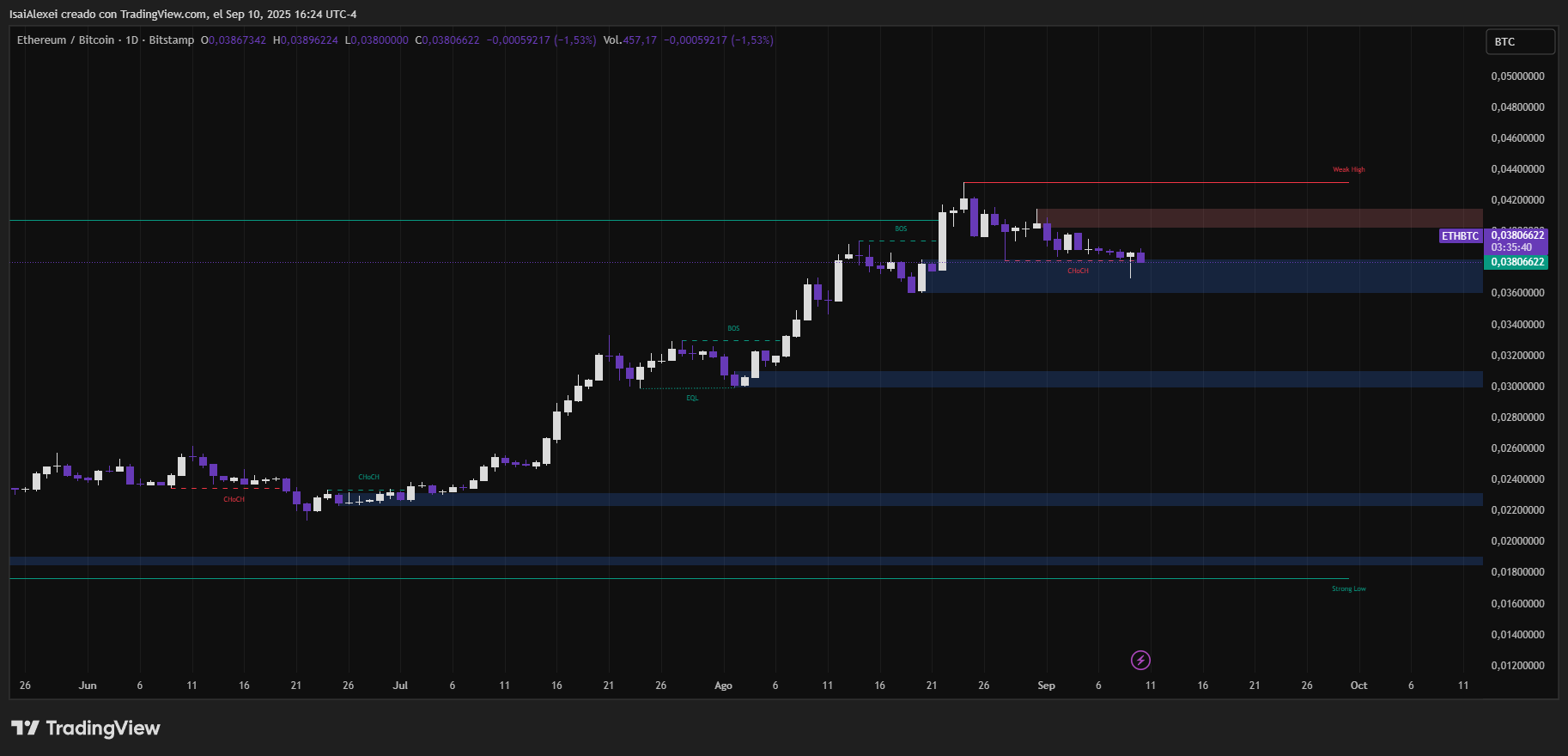The width and height of the screenshot is (1568, 756).
Task: Click the 0,03400000 price axis label
Action: click(x=1517, y=325)
